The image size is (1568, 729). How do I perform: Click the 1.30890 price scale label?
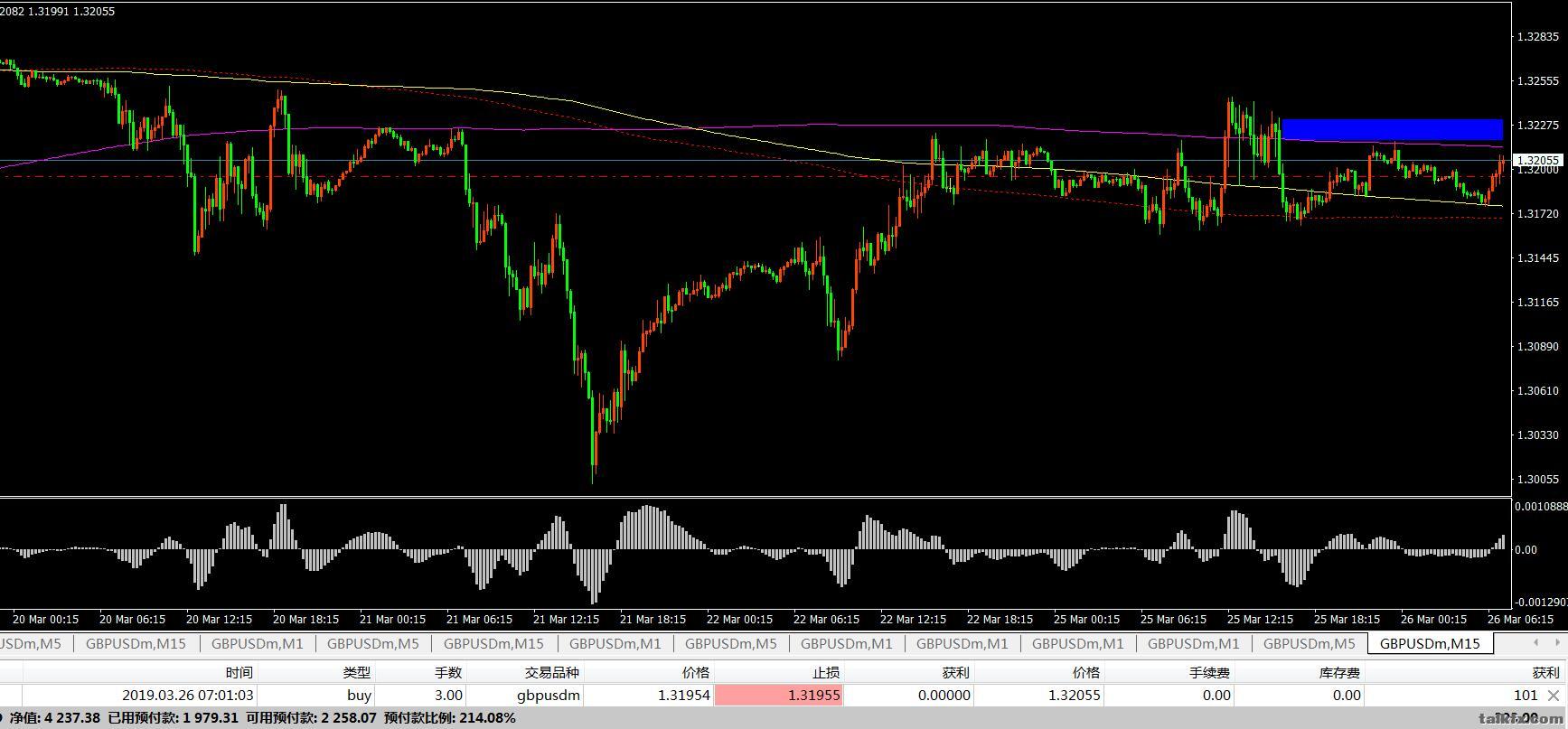point(1538,347)
